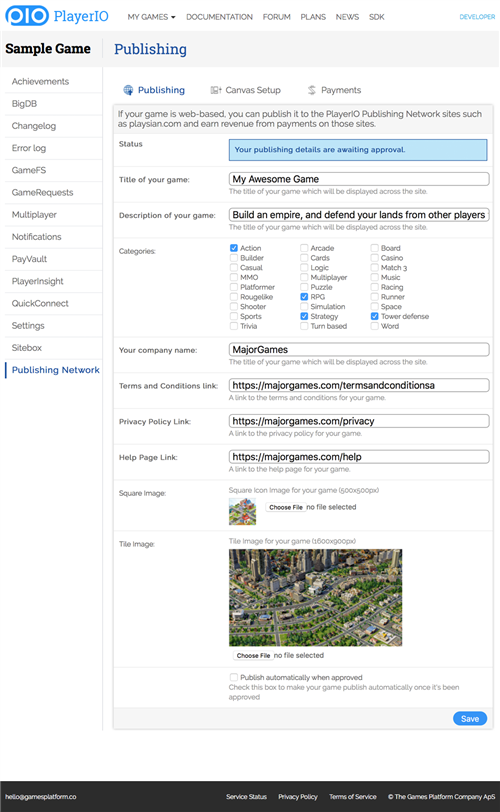Click the city tile image preview
Image resolution: width=500 pixels, height=812 pixels.
coord(315,598)
